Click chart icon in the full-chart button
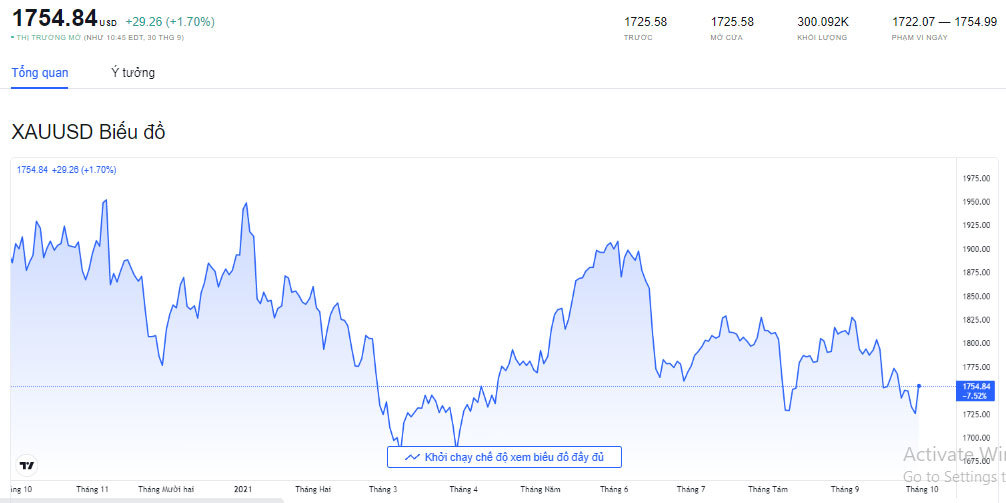 click(411, 457)
